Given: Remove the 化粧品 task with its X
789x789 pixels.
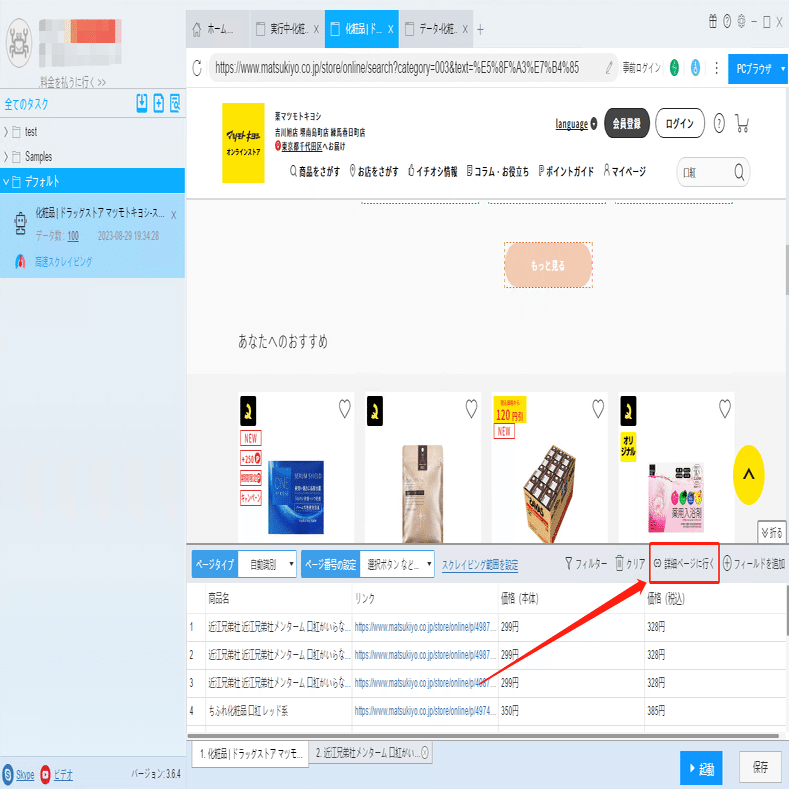Looking at the screenshot, I should point(174,215).
